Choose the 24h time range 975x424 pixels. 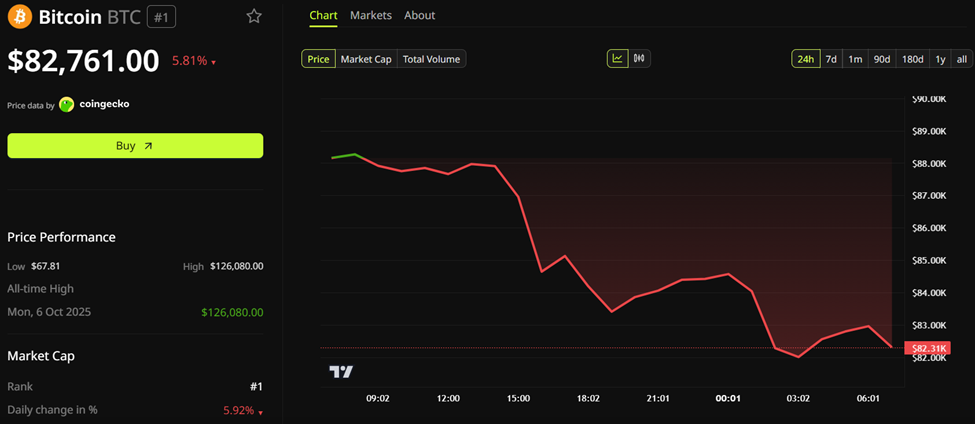(x=805, y=59)
